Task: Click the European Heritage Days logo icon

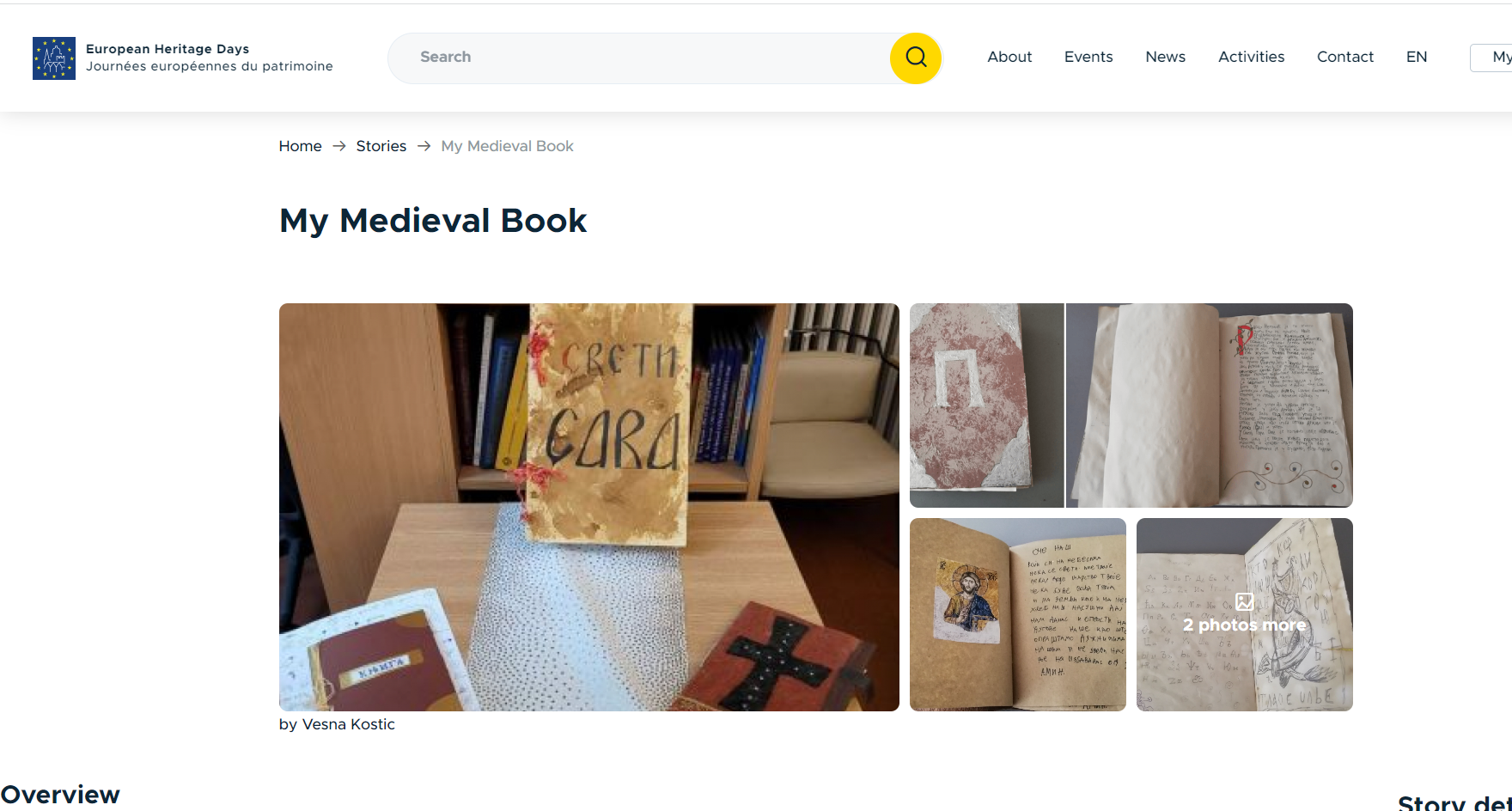Action: (54, 58)
